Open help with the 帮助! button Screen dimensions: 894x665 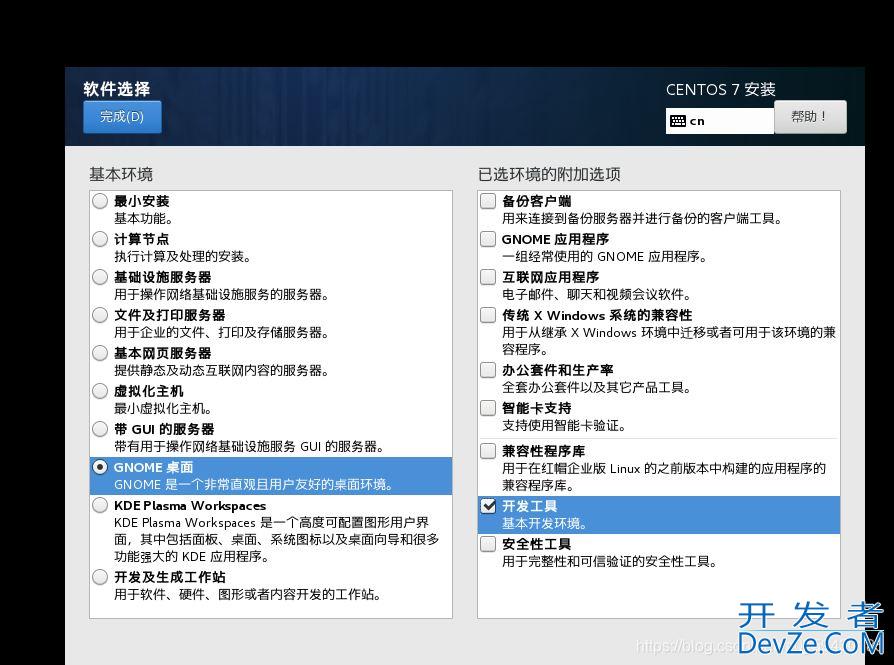[810, 117]
